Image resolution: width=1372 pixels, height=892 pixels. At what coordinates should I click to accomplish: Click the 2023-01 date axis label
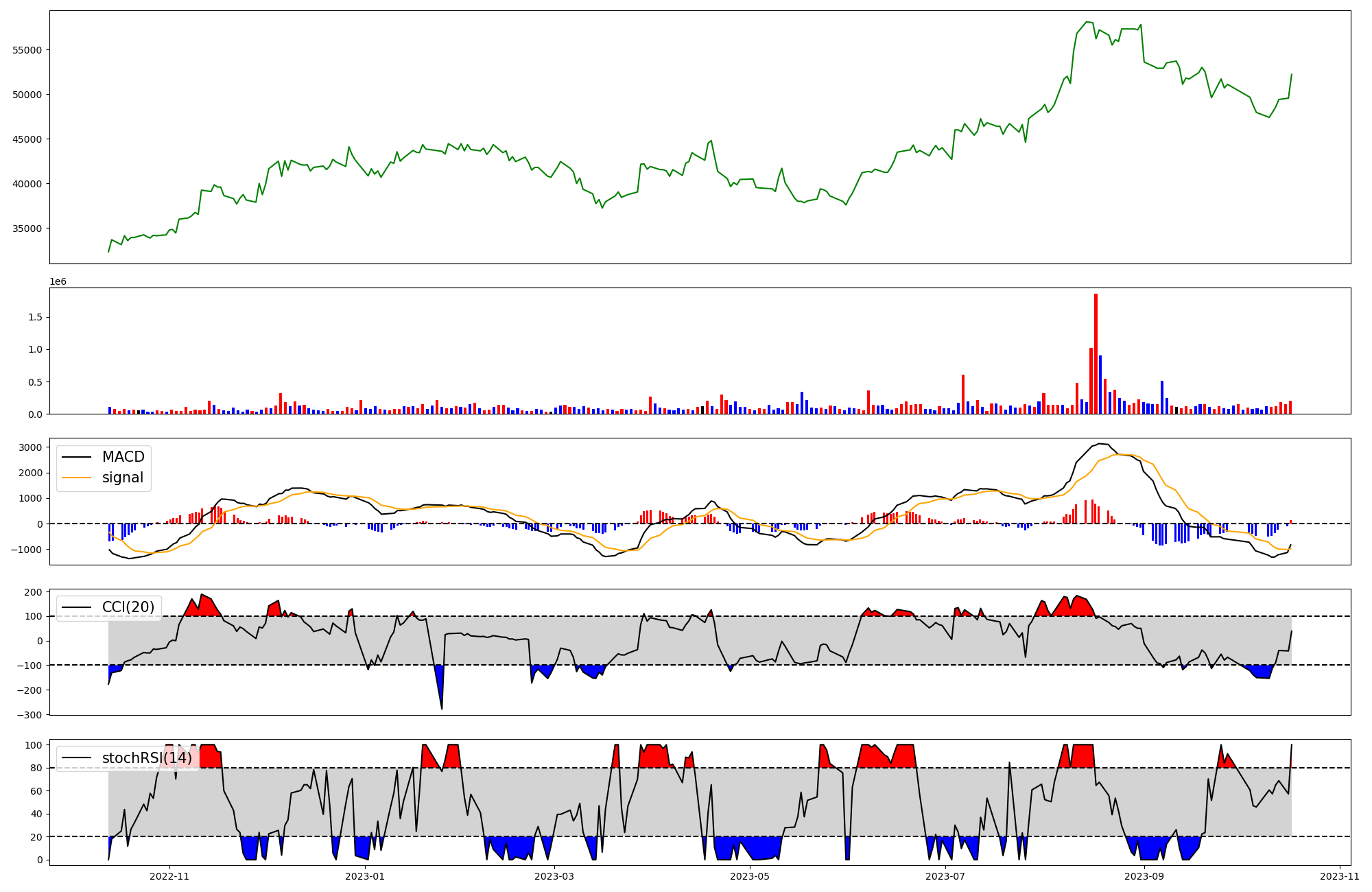click(365, 876)
